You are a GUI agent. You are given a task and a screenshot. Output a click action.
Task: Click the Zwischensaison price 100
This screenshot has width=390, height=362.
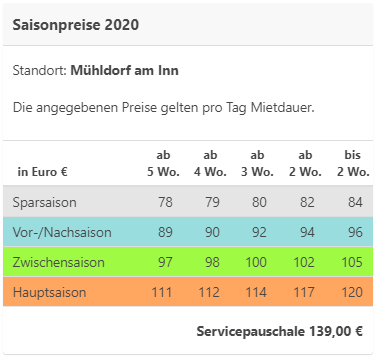[256, 262]
